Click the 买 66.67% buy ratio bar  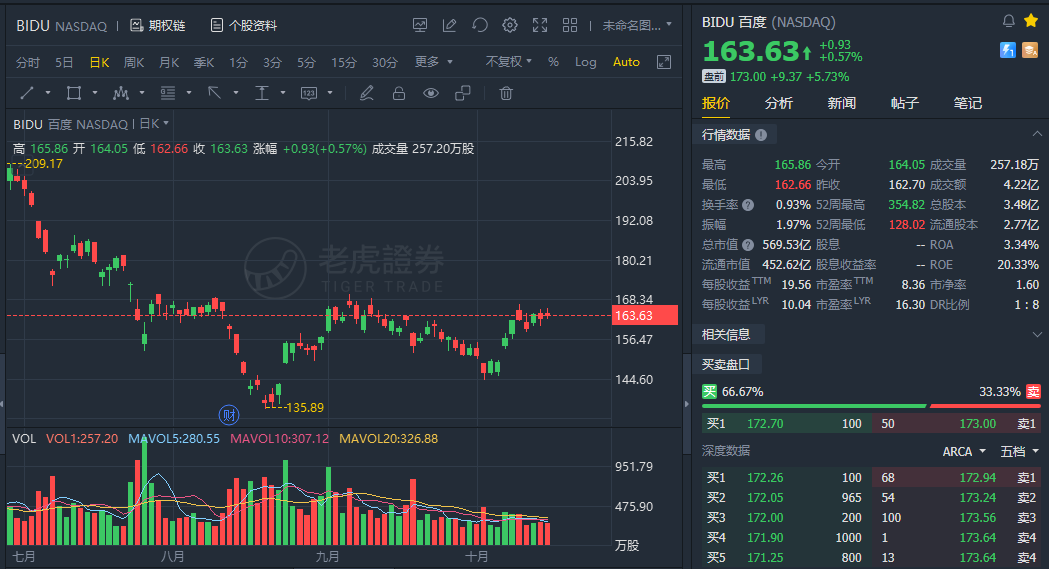pyautogui.click(x=814, y=405)
